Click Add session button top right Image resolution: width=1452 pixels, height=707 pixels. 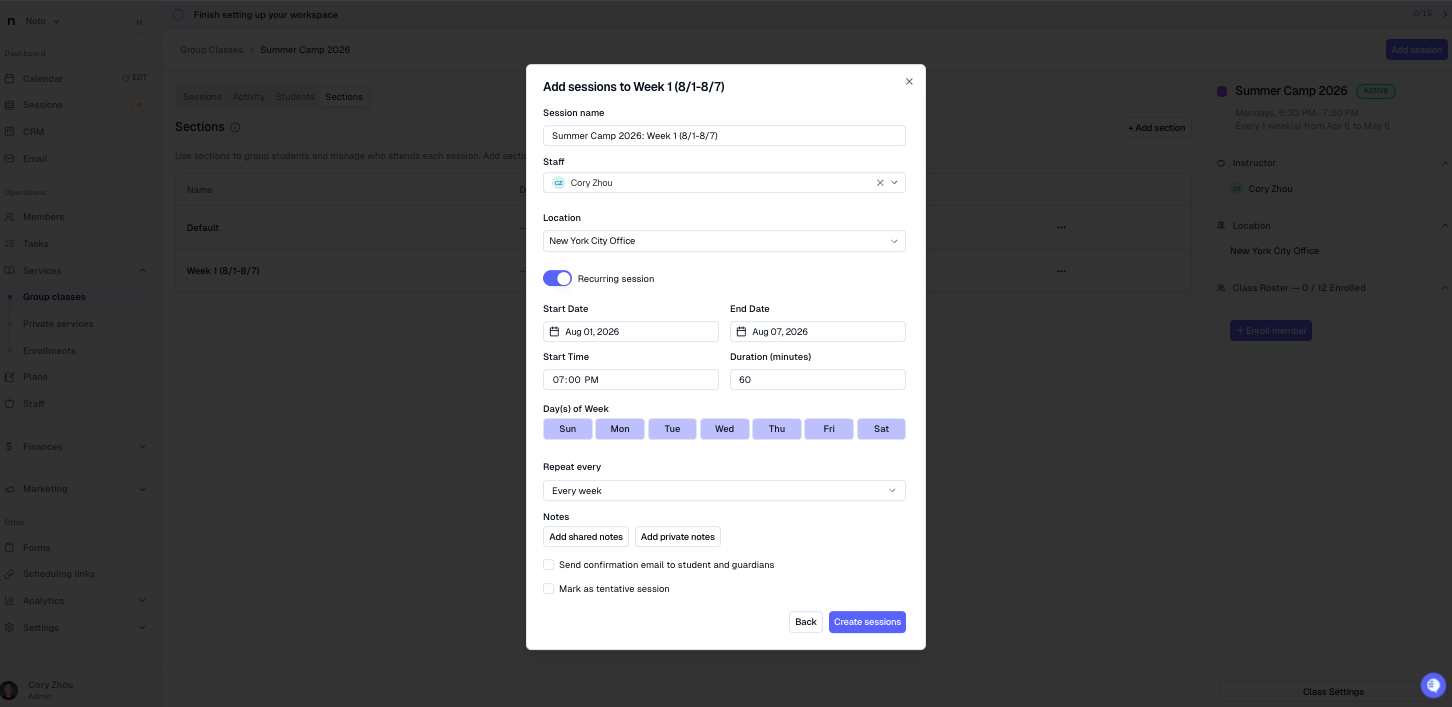pyautogui.click(x=1416, y=50)
